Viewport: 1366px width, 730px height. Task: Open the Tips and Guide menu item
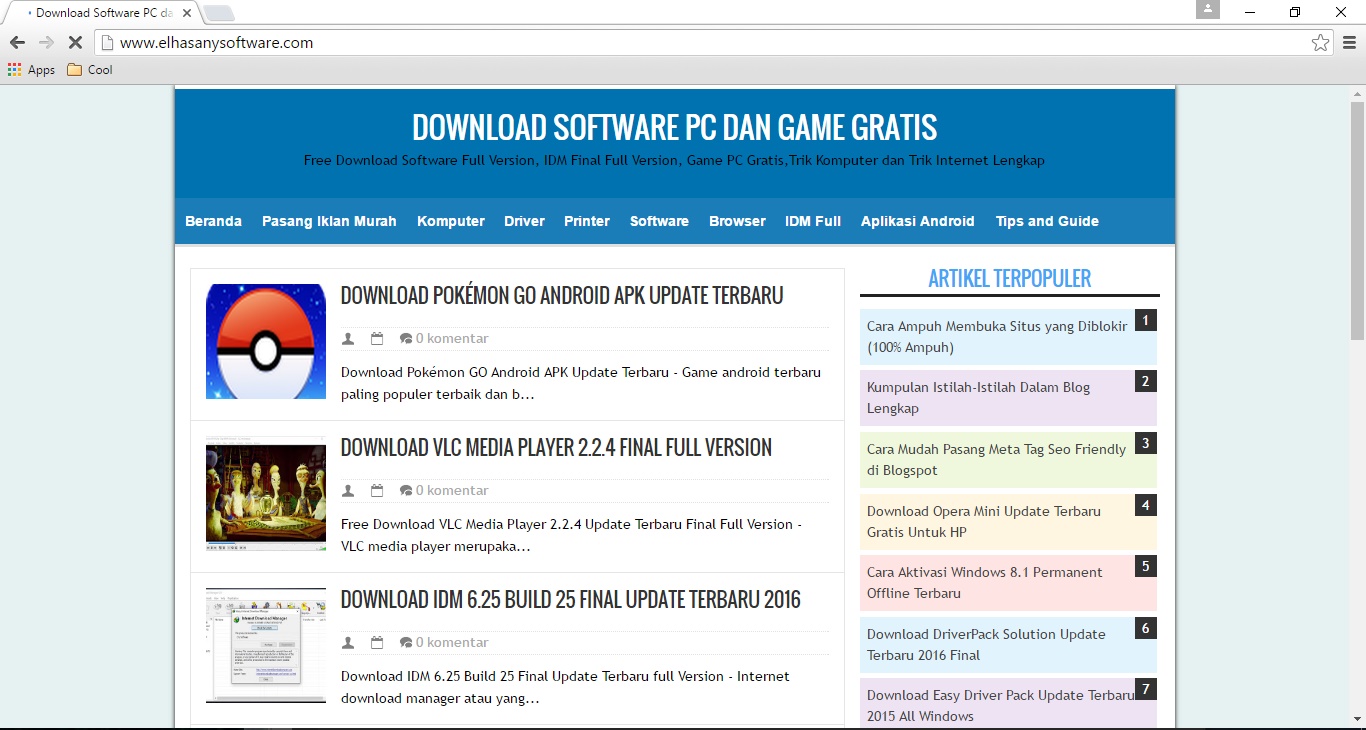click(1047, 221)
